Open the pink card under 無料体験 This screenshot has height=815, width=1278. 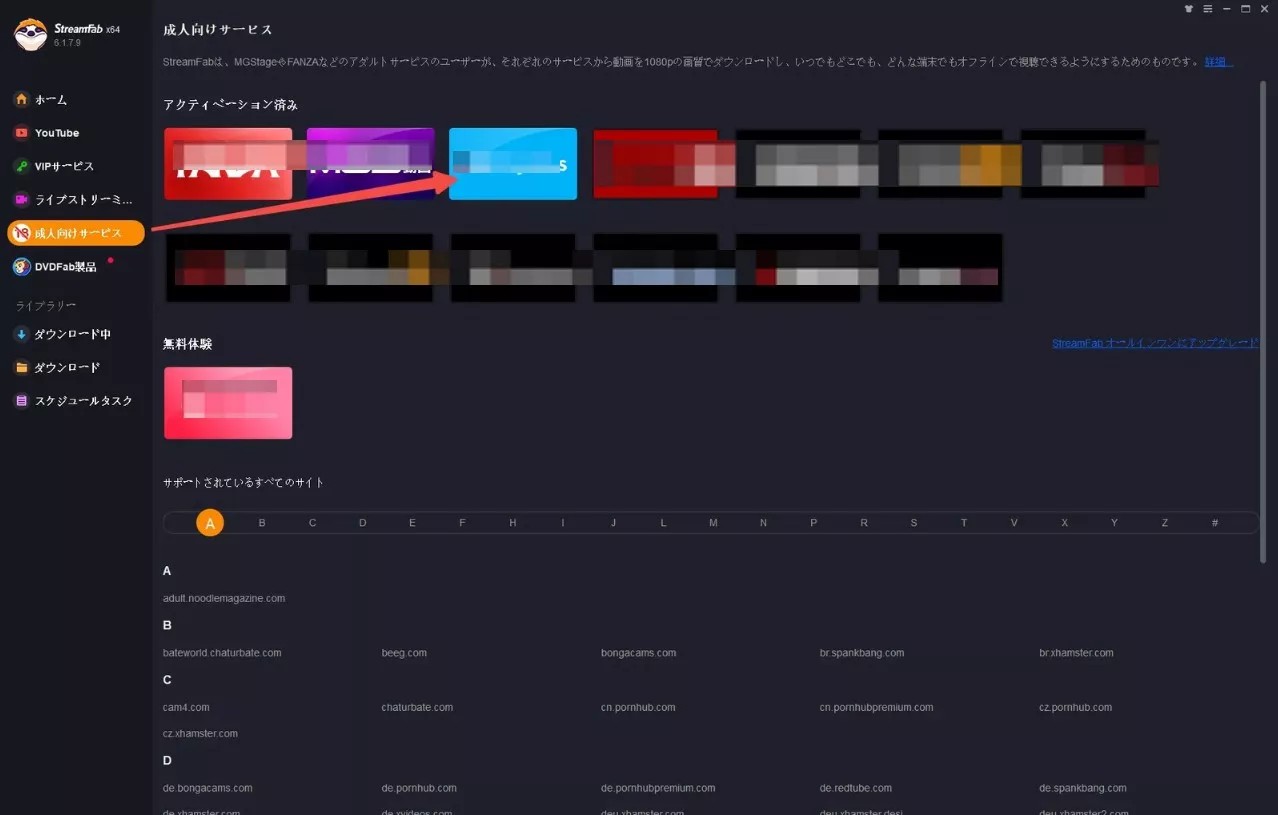(x=228, y=403)
